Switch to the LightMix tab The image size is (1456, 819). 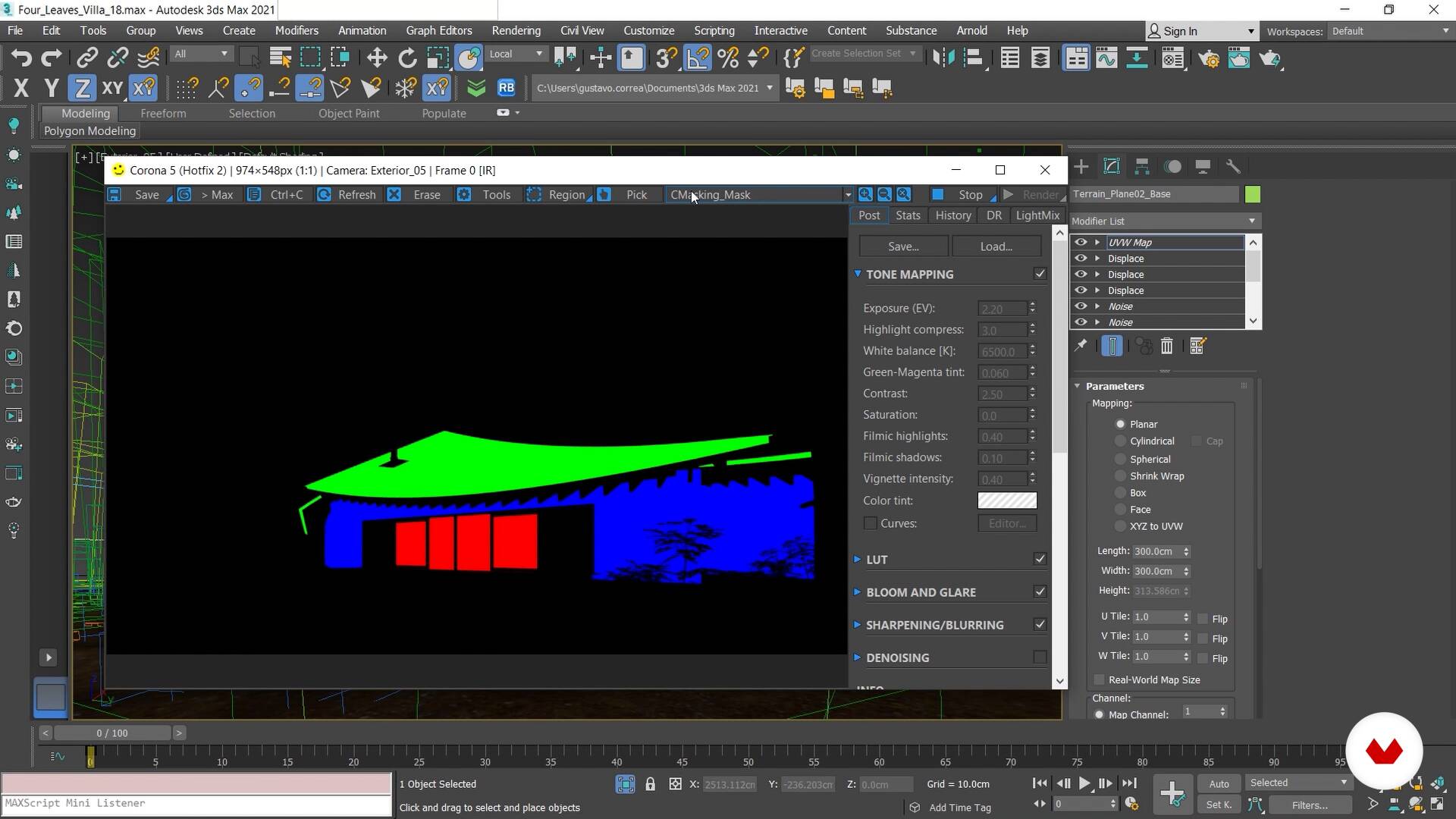(x=1037, y=215)
